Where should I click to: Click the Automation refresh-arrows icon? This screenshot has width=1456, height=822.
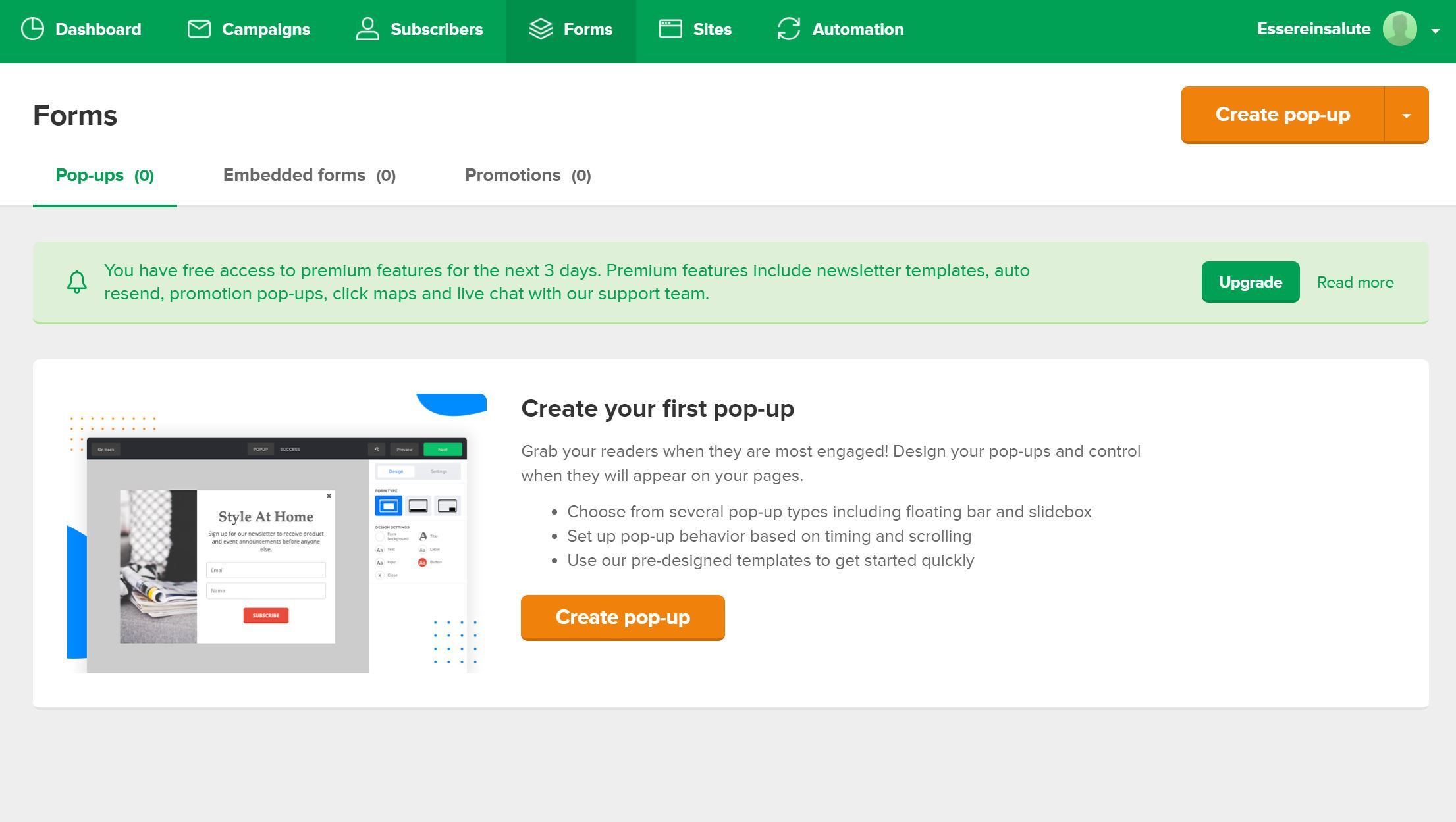(x=789, y=29)
